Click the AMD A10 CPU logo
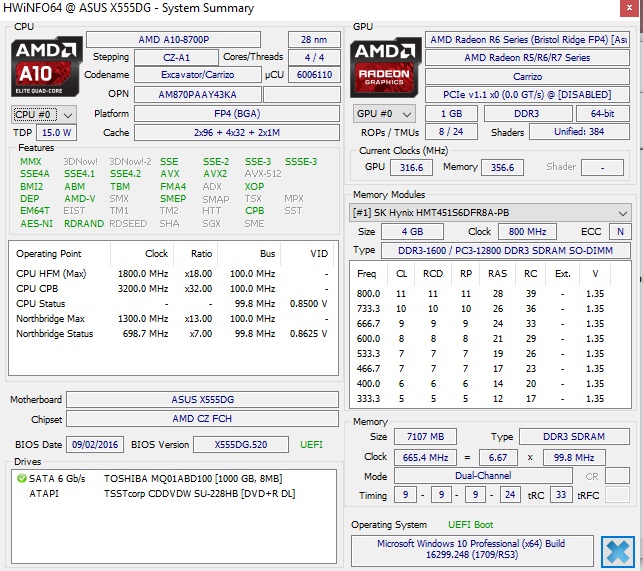The width and height of the screenshot is (643, 571). click(x=46, y=67)
